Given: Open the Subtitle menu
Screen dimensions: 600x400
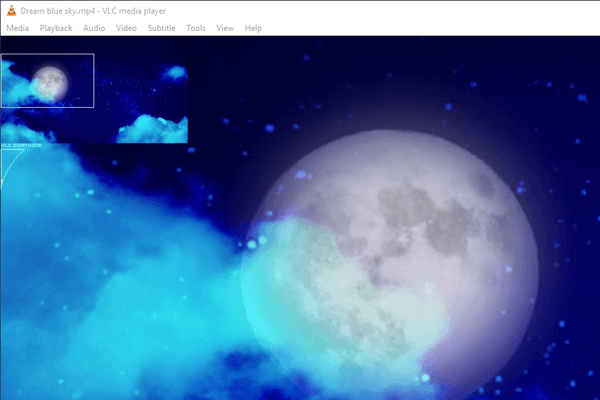Looking at the screenshot, I should pos(161,28).
